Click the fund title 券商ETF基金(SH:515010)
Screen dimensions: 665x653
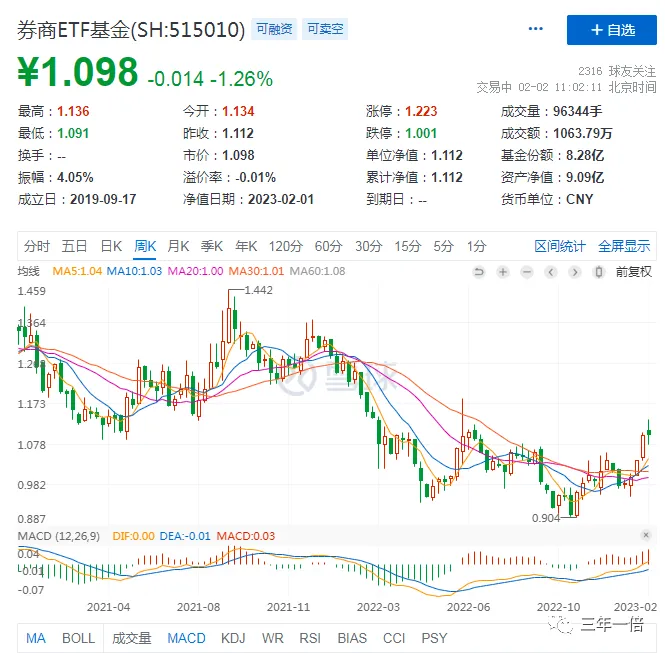tap(131, 30)
